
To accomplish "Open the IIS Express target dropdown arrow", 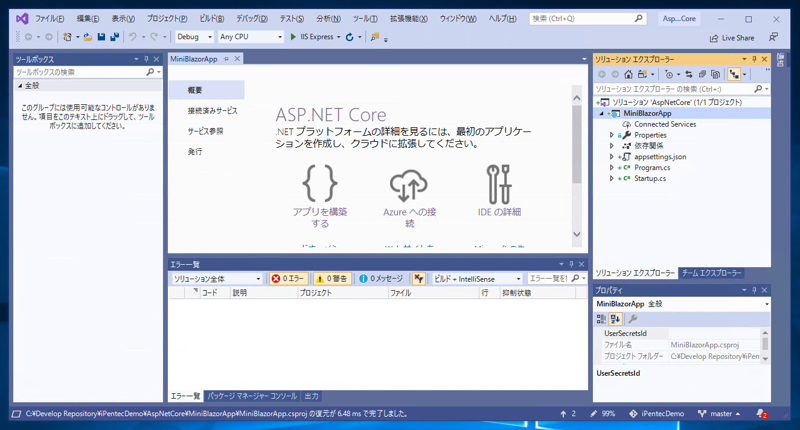I will point(339,37).
